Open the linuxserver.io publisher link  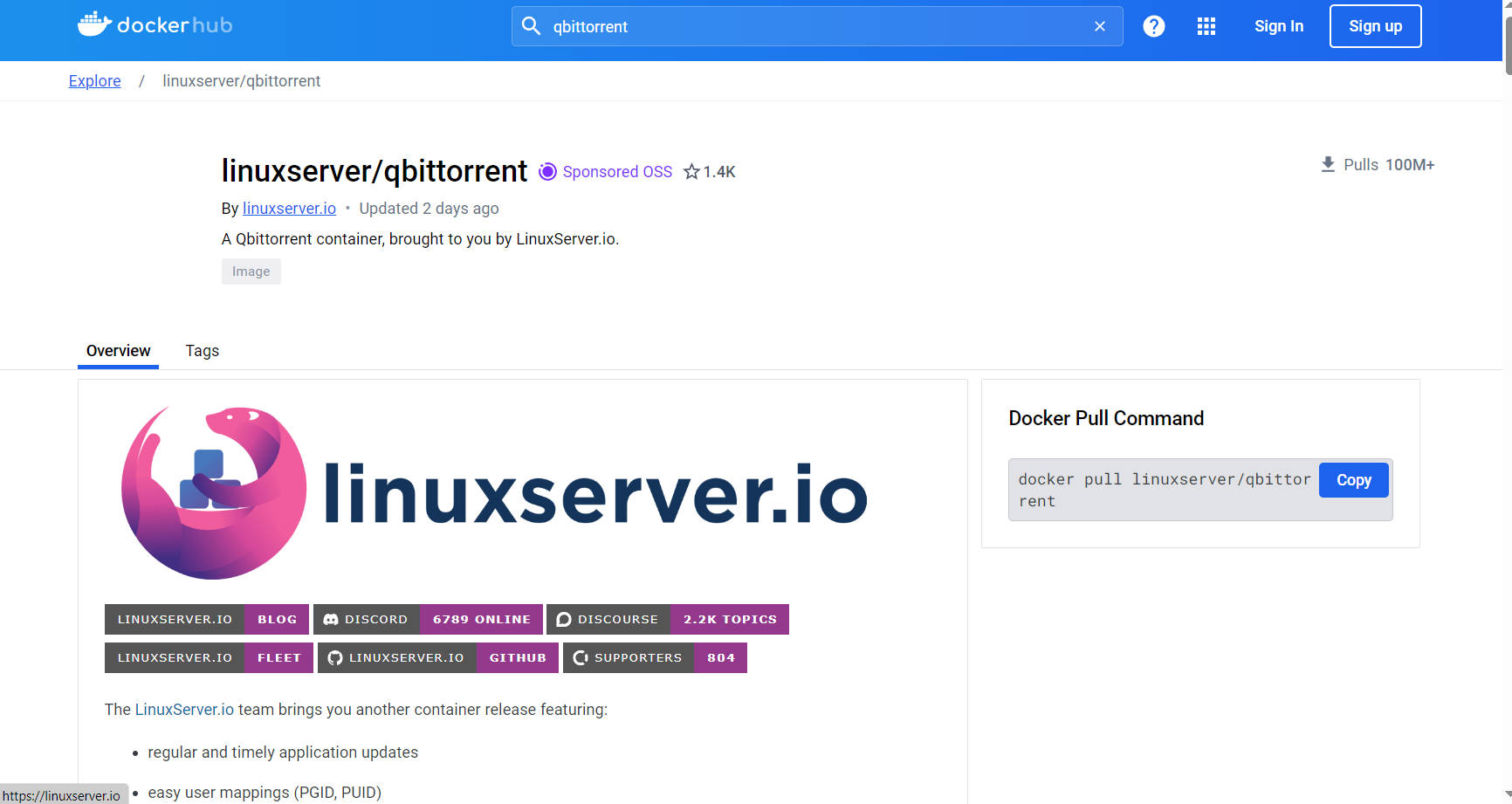point(289,209)
